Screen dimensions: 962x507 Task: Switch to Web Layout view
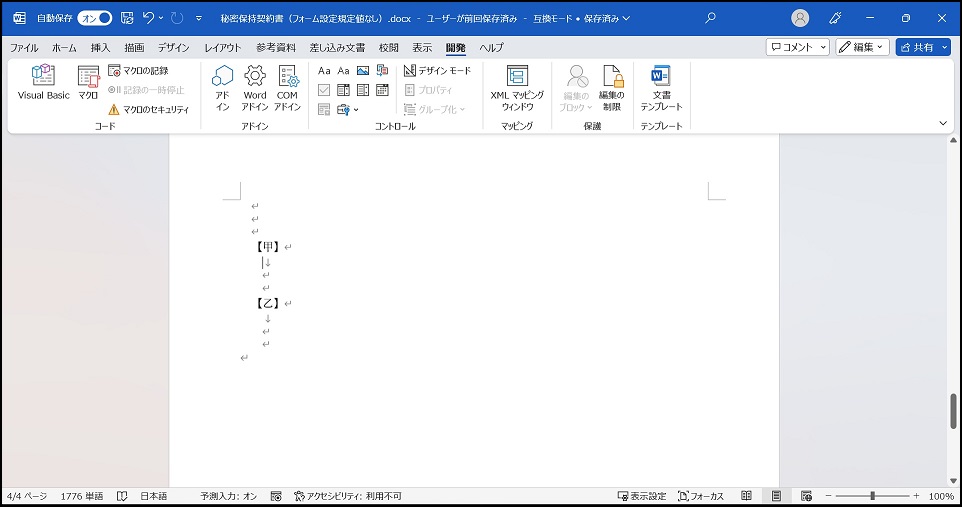tap(807, 496)
